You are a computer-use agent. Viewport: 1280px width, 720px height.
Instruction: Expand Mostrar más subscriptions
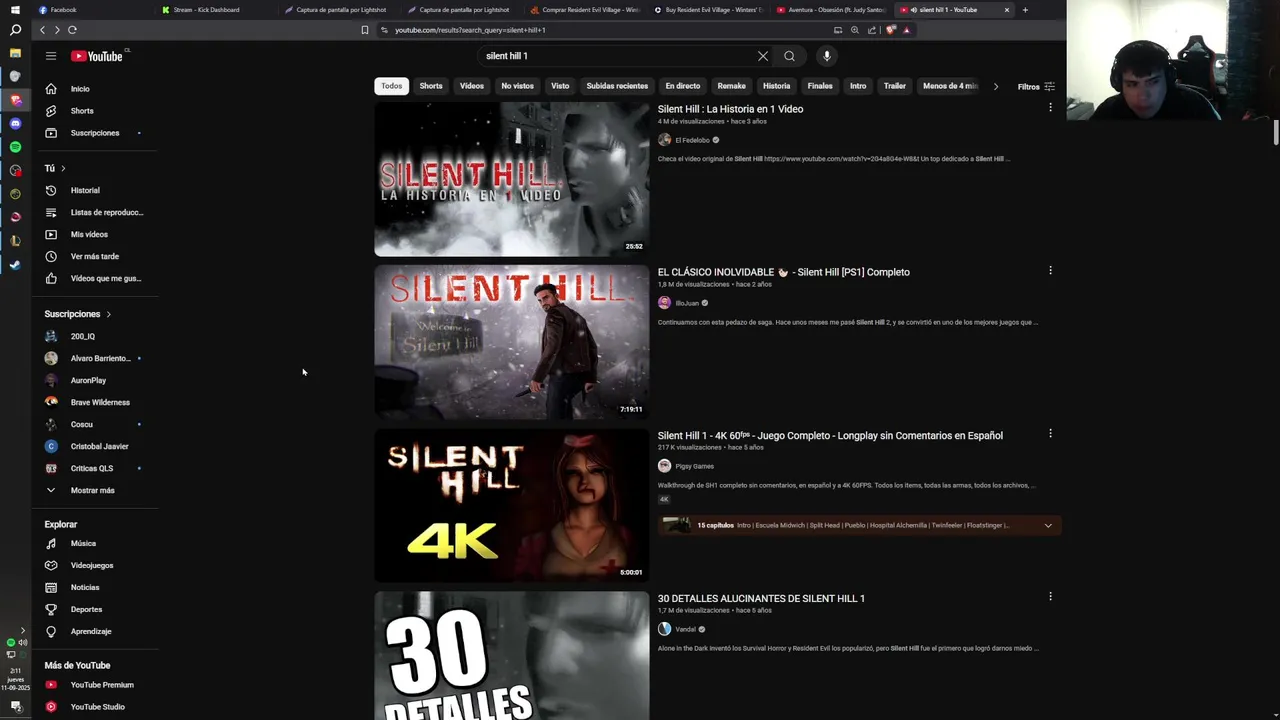(x=94, y=490)
